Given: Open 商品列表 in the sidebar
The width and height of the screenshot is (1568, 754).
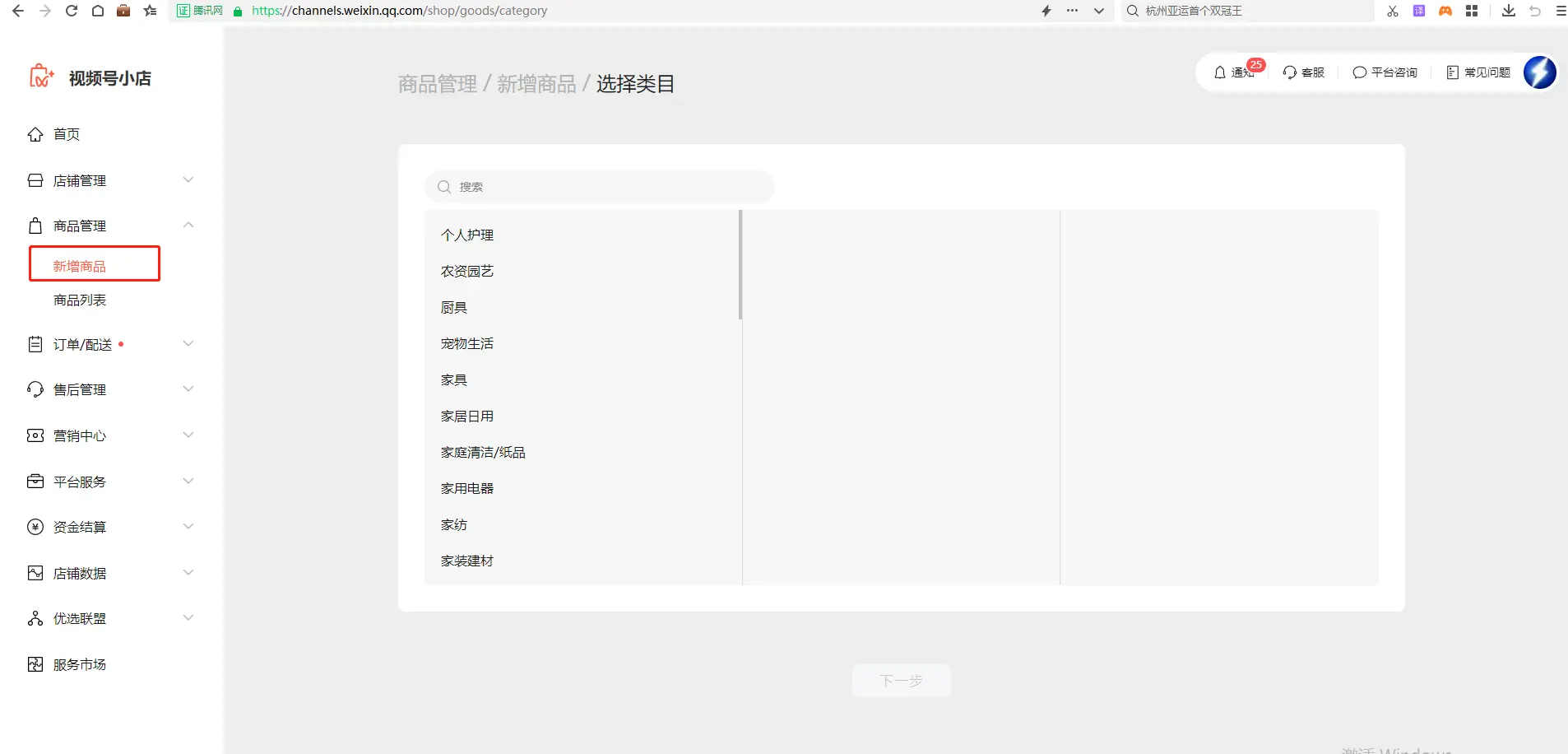Looking at the screenshot, I should [x=80, y=300].
